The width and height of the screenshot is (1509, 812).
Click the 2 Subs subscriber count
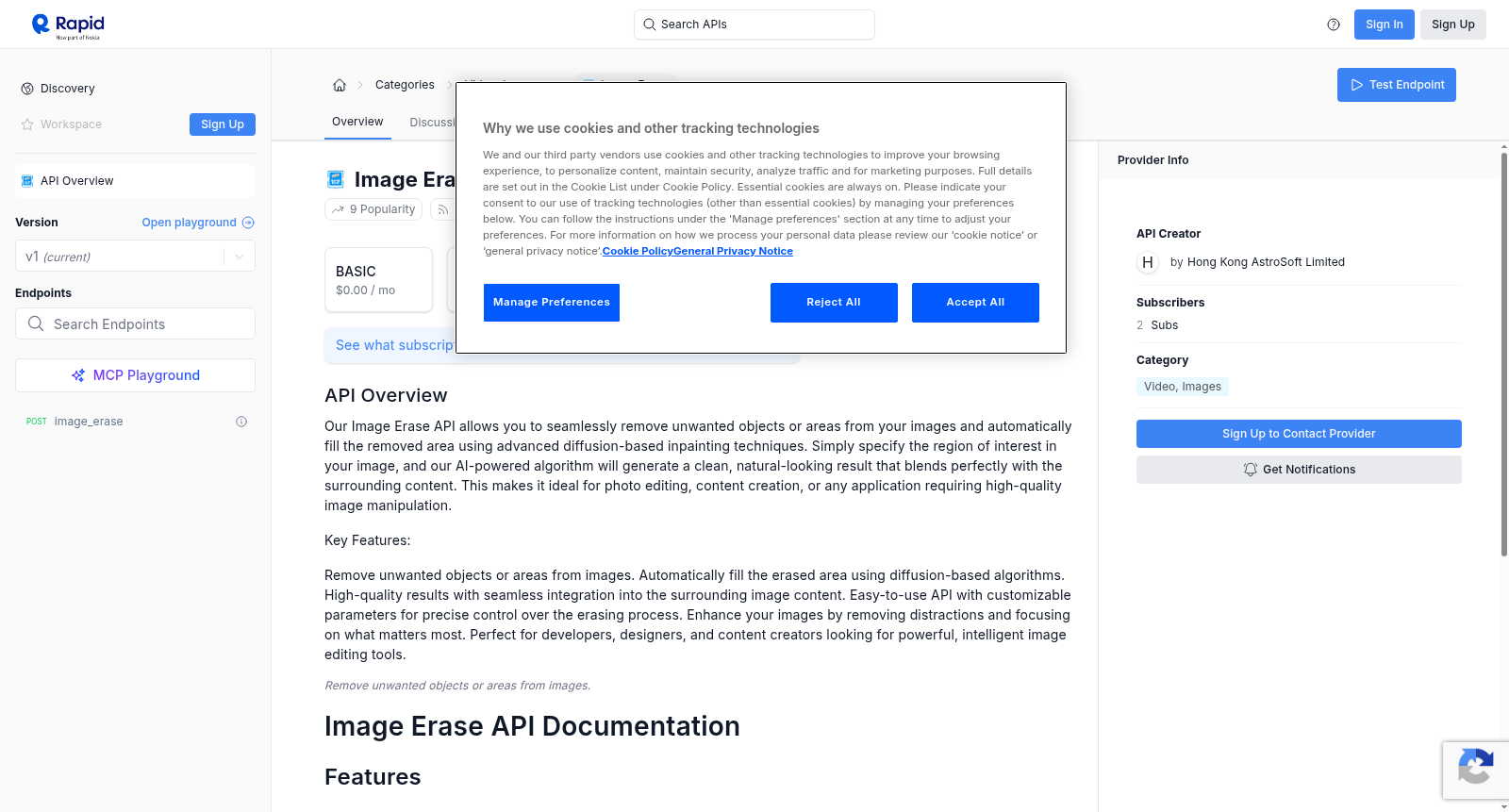(1157, 325)
